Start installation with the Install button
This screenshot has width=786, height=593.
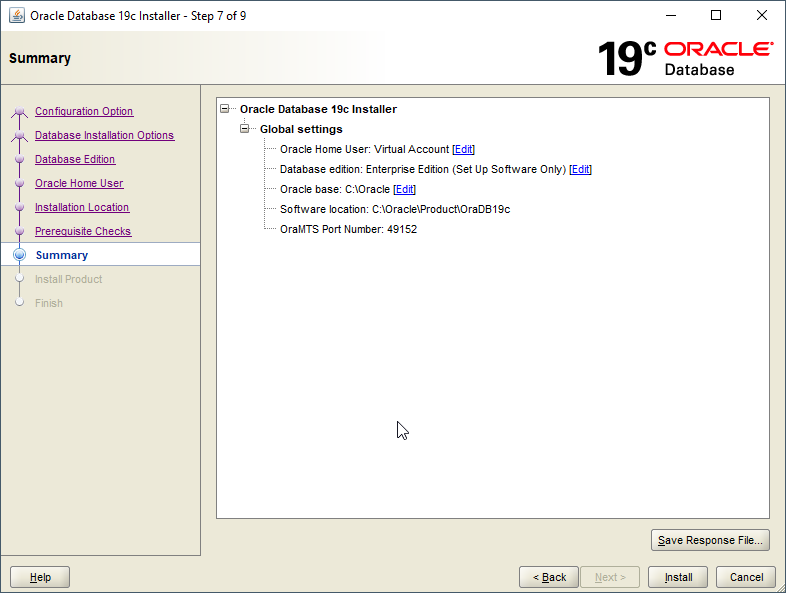(678, 577)
